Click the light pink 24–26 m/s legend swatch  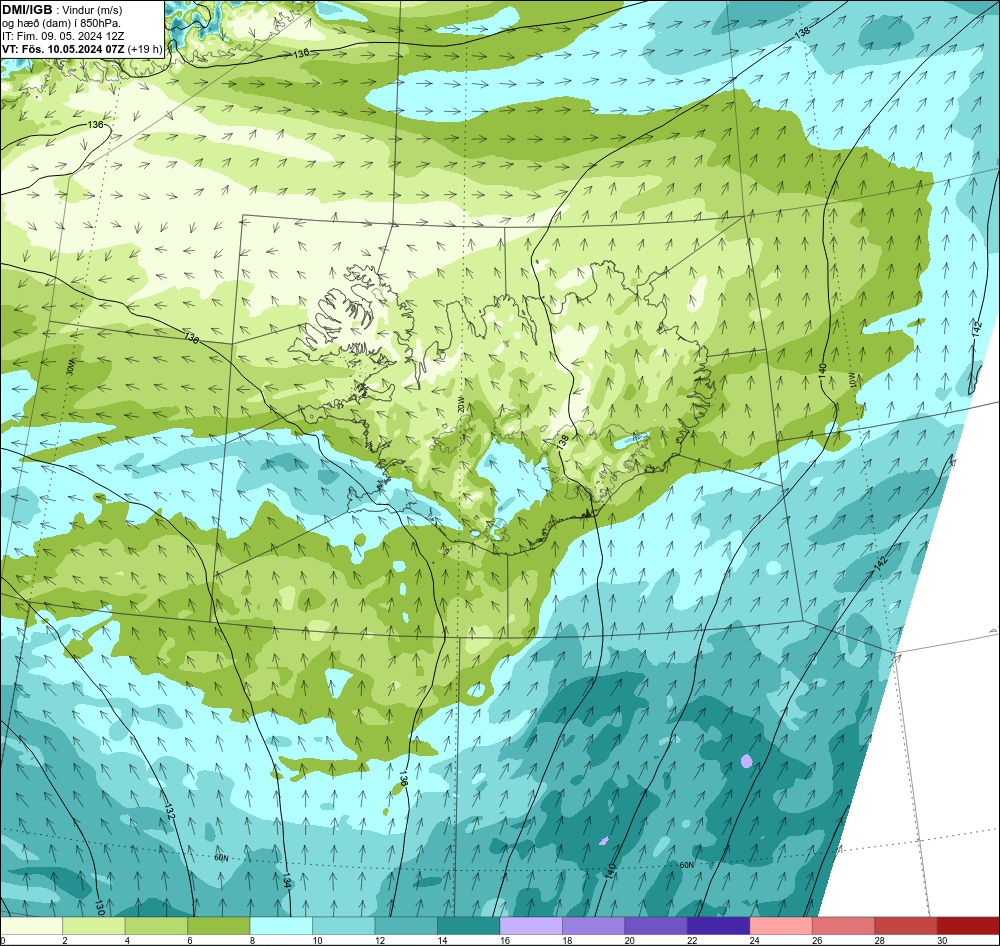click(781, 926)
